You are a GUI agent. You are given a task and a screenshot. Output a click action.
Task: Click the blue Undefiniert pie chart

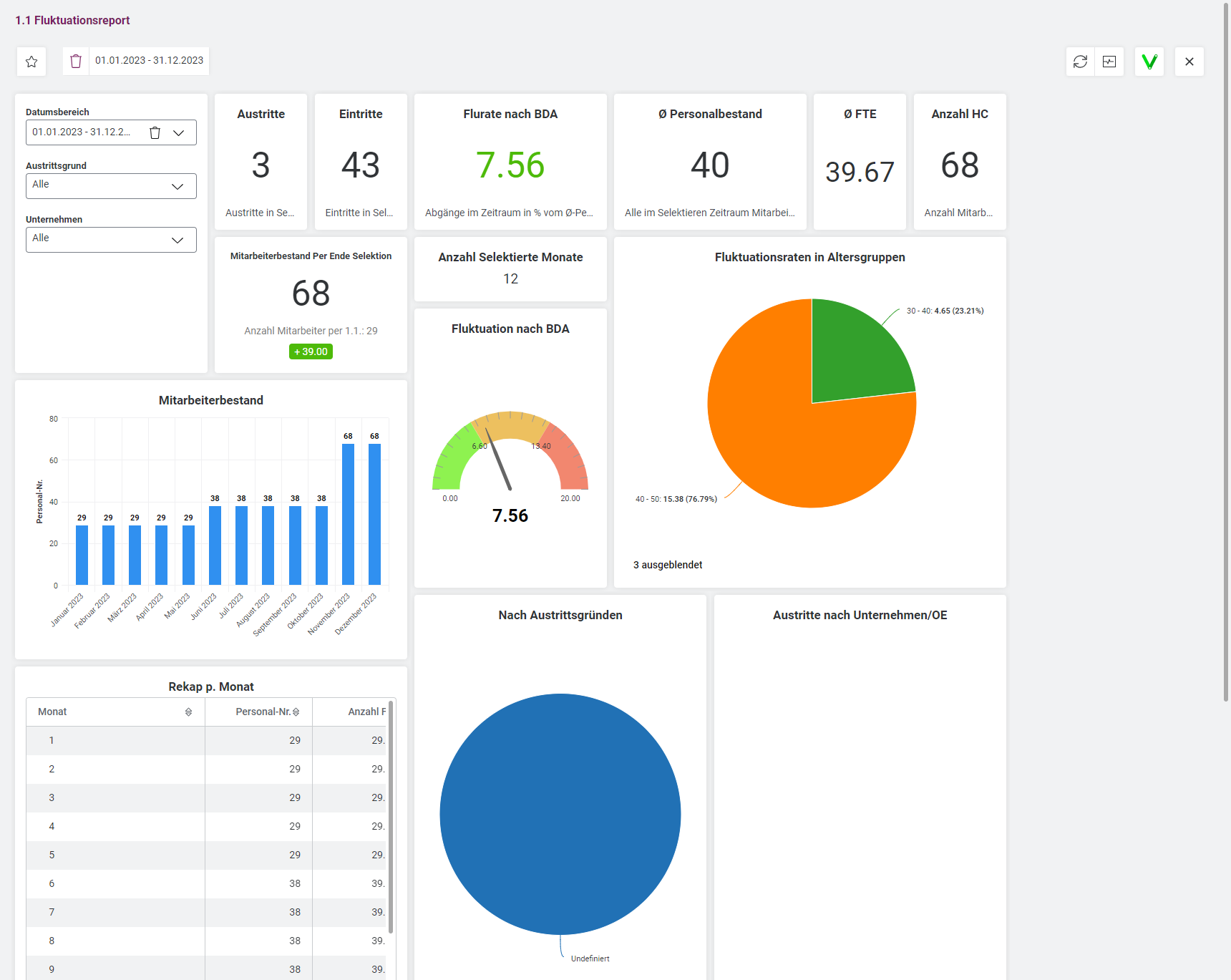pos(560,814)
